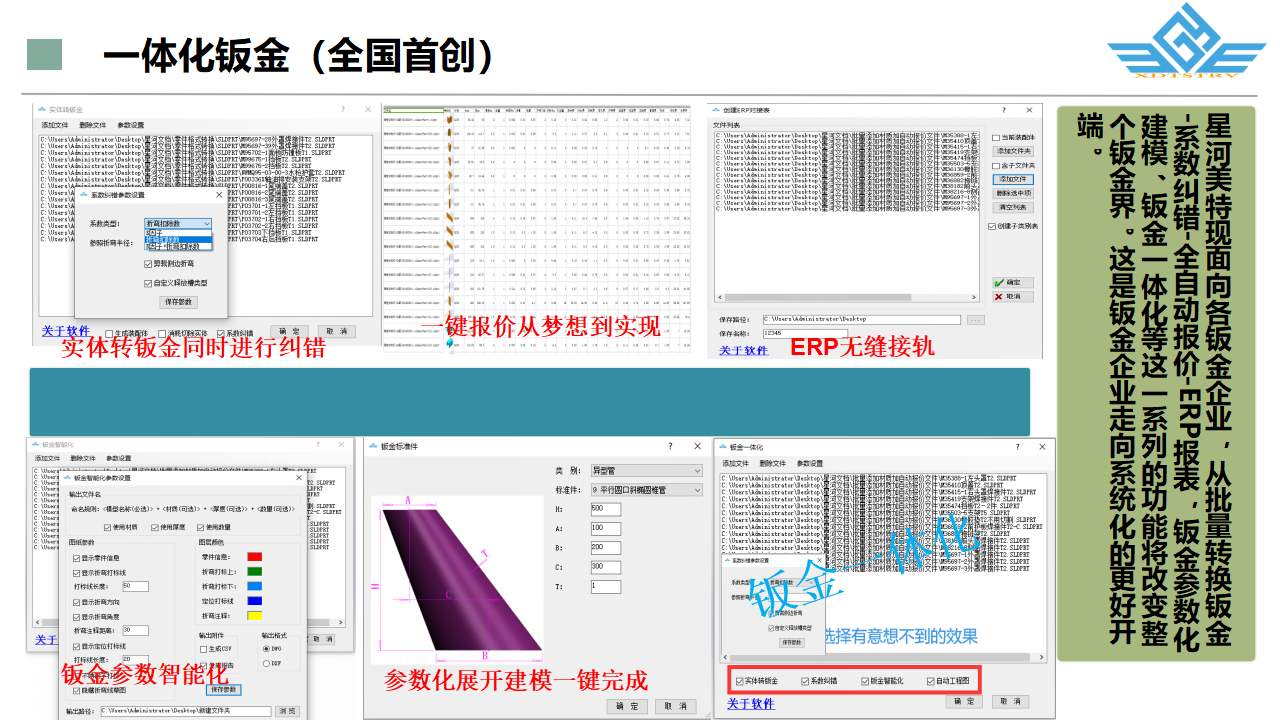Open 添加文件 menu in 实体转钣金 window

click(x=54, y=125)
